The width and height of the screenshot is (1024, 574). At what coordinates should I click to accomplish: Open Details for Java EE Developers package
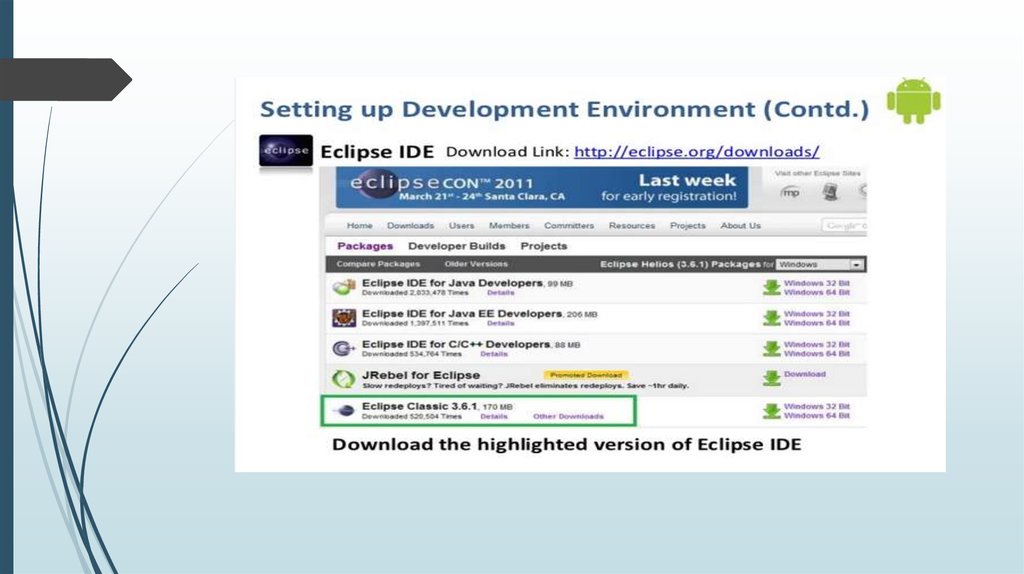(500, 323)
